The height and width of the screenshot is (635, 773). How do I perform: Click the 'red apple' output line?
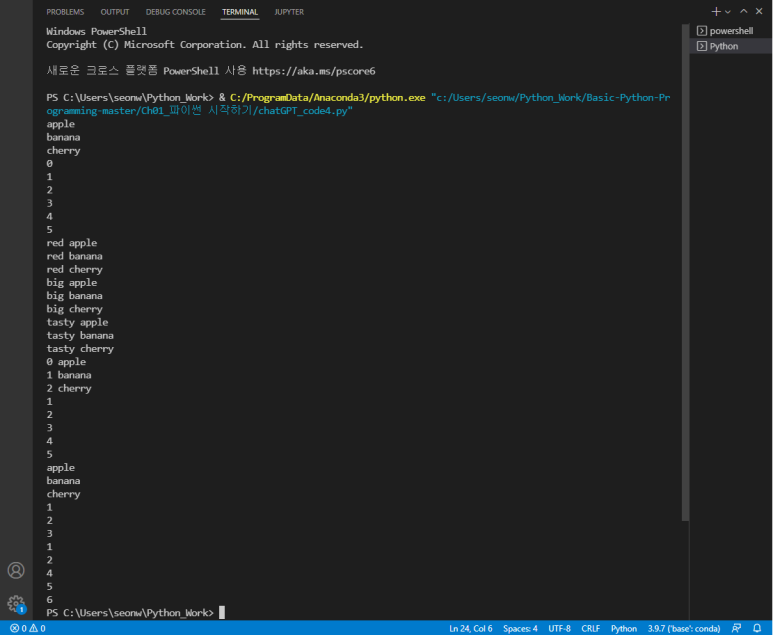tap(71, 243)
